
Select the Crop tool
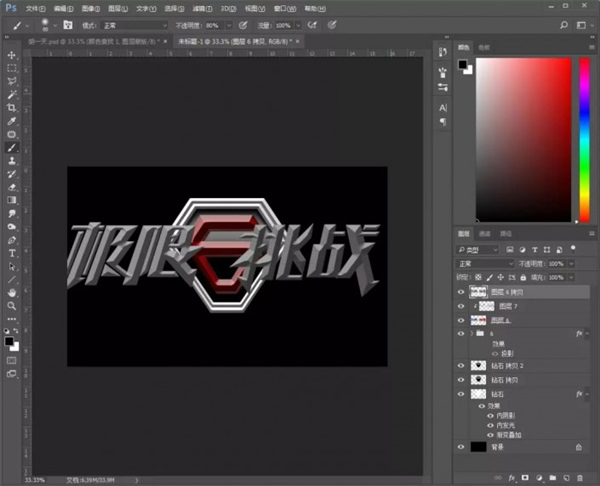11,108
